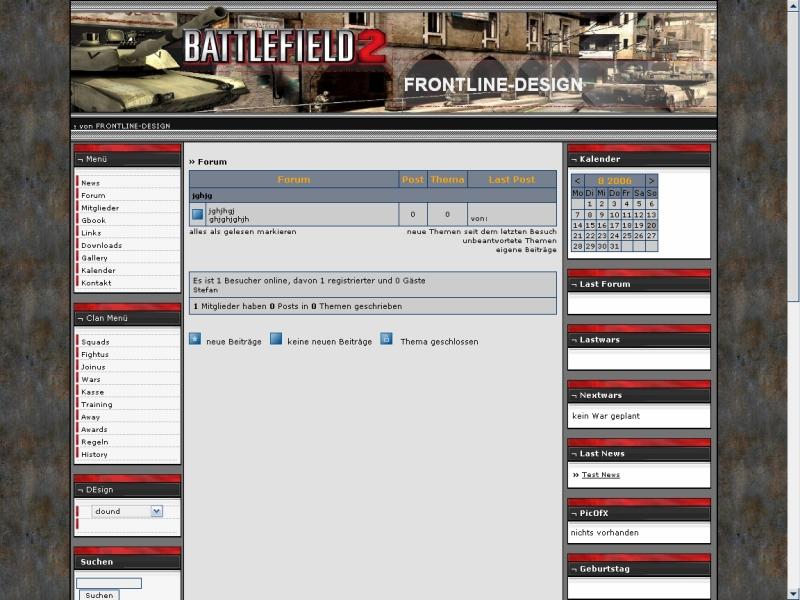This screenshot has height=600, width=800.
Task: Open Regeln in the Clan Menü
Action: coord(94,442)
